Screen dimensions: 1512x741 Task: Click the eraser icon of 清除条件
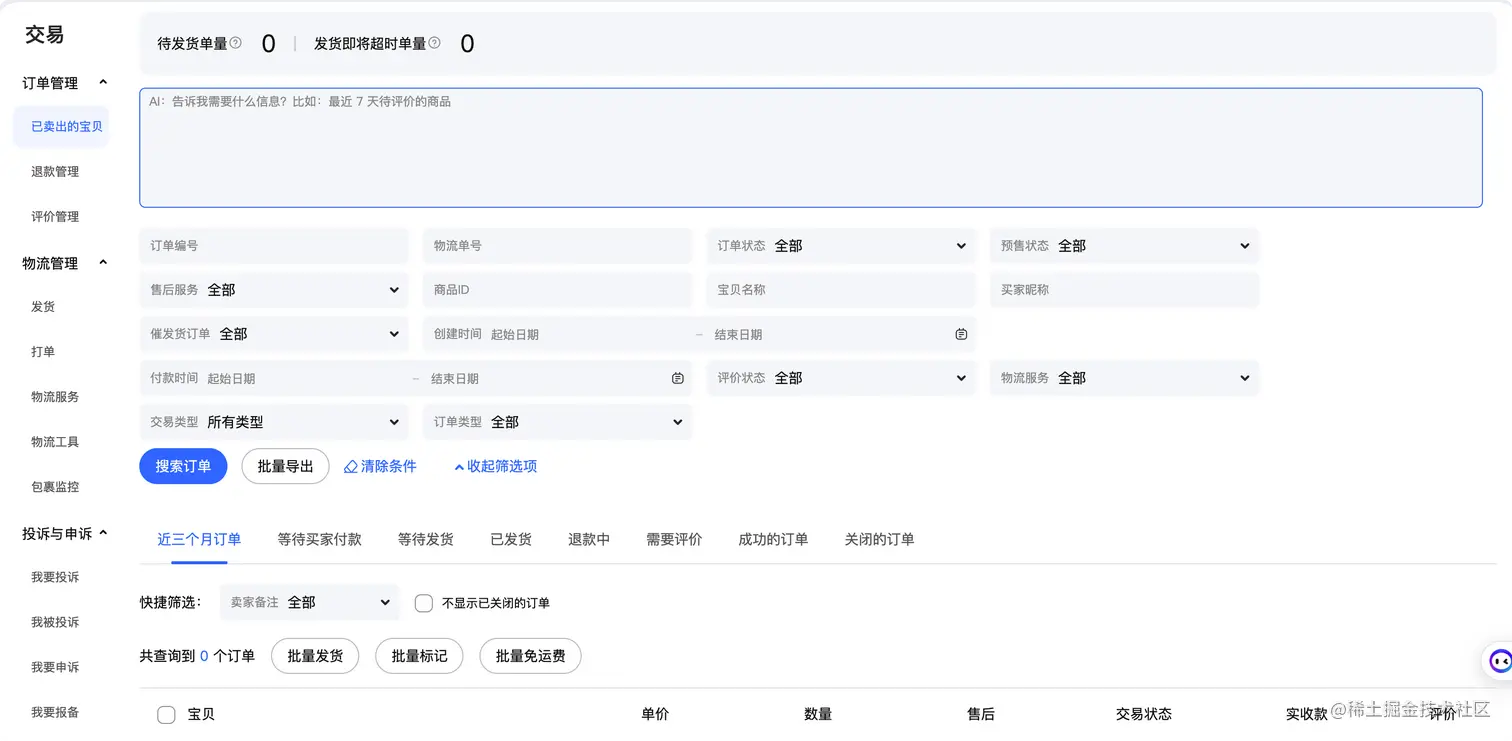(x=350, y=467)
